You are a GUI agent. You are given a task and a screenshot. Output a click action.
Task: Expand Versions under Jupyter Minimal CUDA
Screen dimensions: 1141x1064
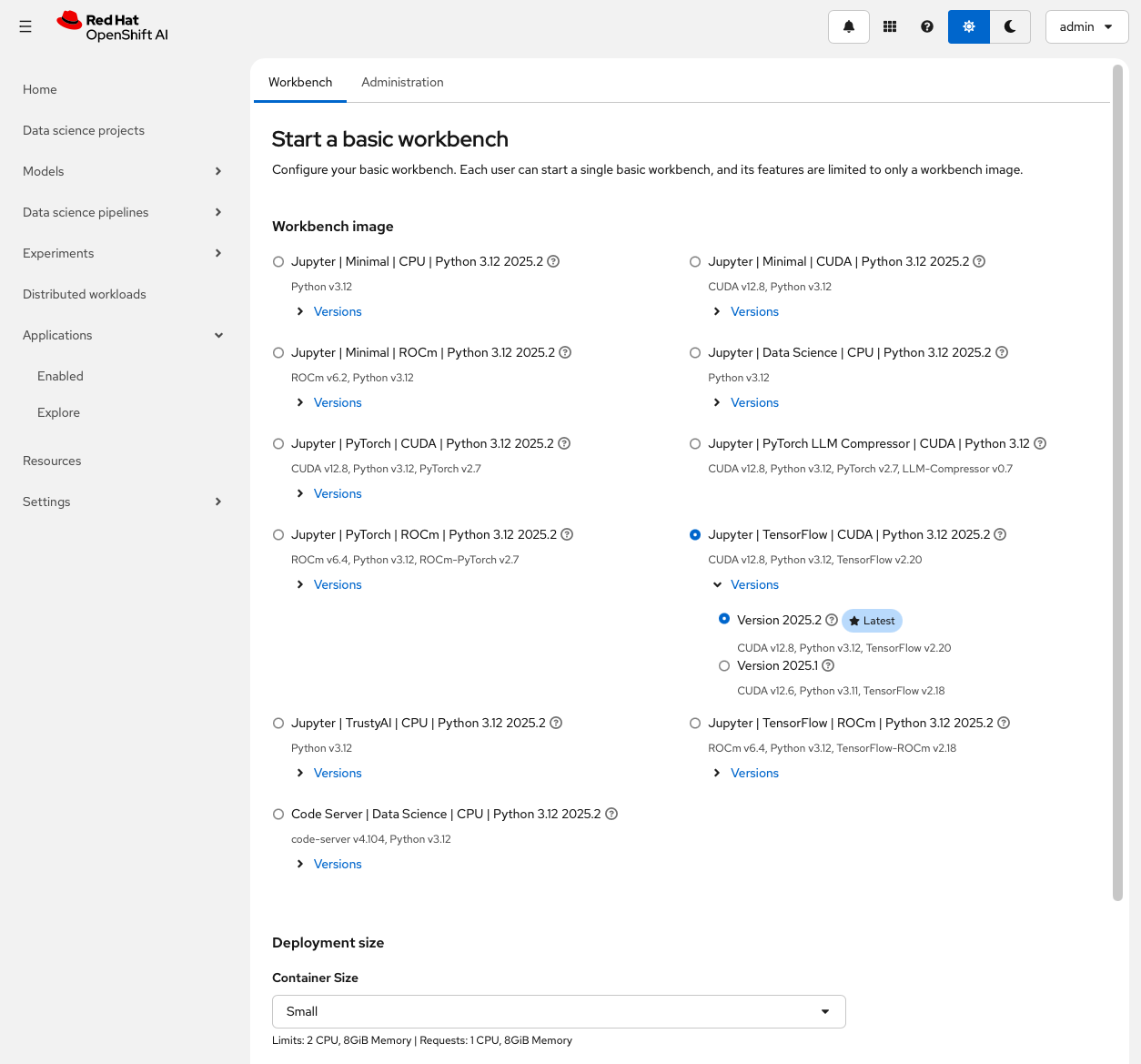tap(746, 311)
